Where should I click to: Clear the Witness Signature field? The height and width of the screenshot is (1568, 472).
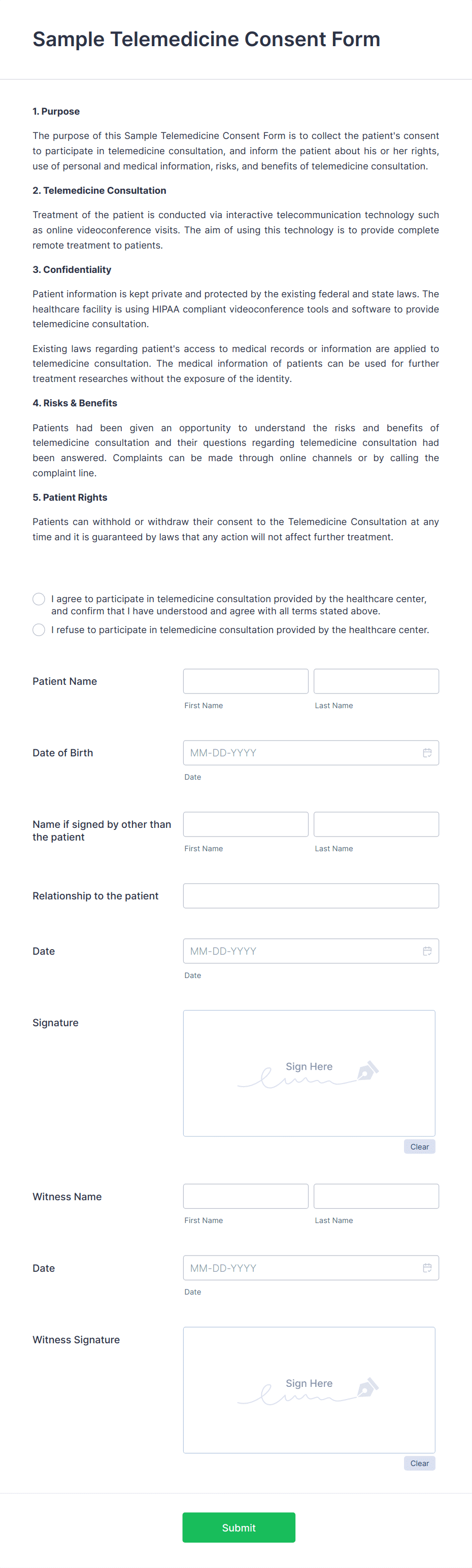click(419, 1462)
